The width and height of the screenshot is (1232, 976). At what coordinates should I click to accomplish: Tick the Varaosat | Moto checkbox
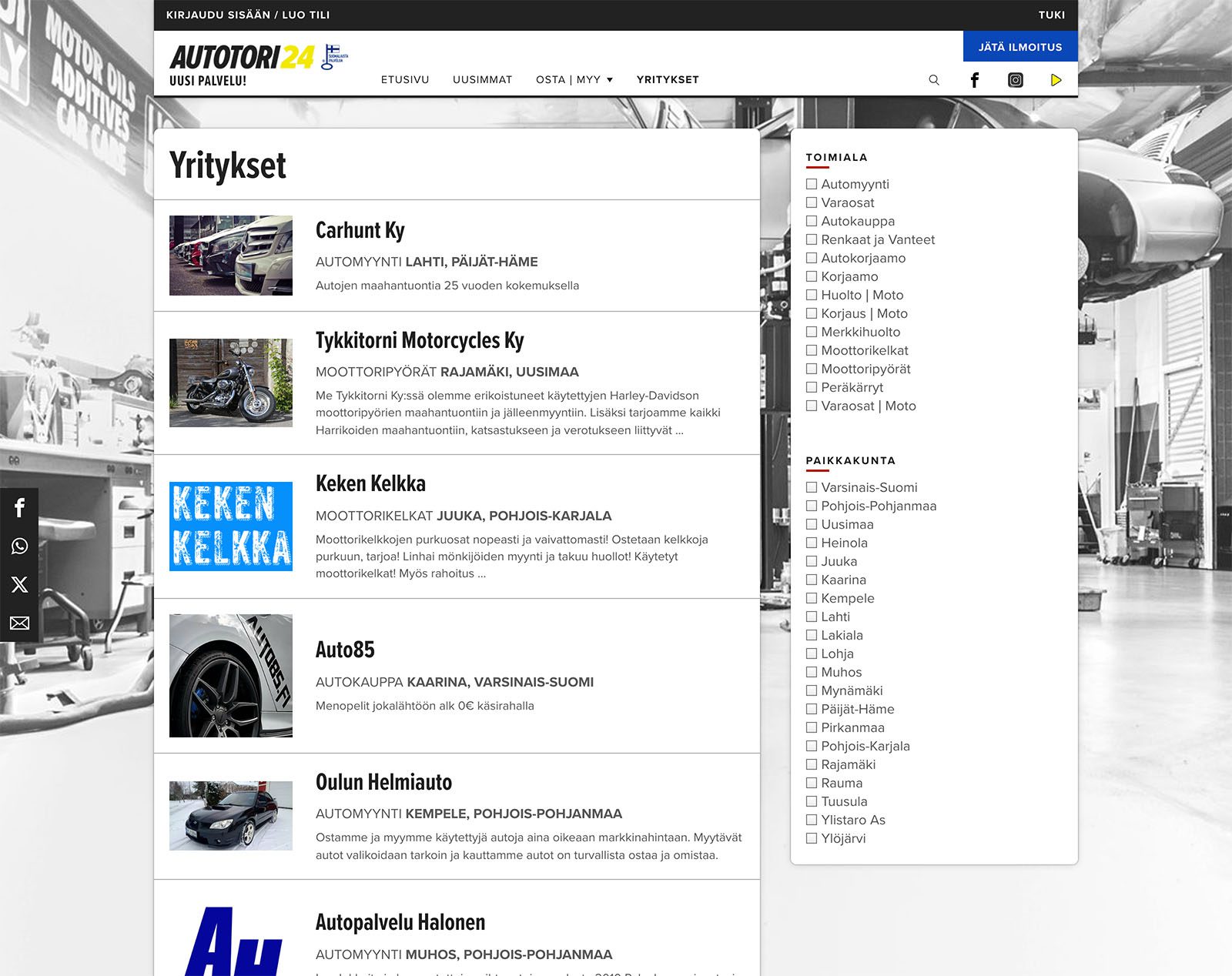pos(812,406)
